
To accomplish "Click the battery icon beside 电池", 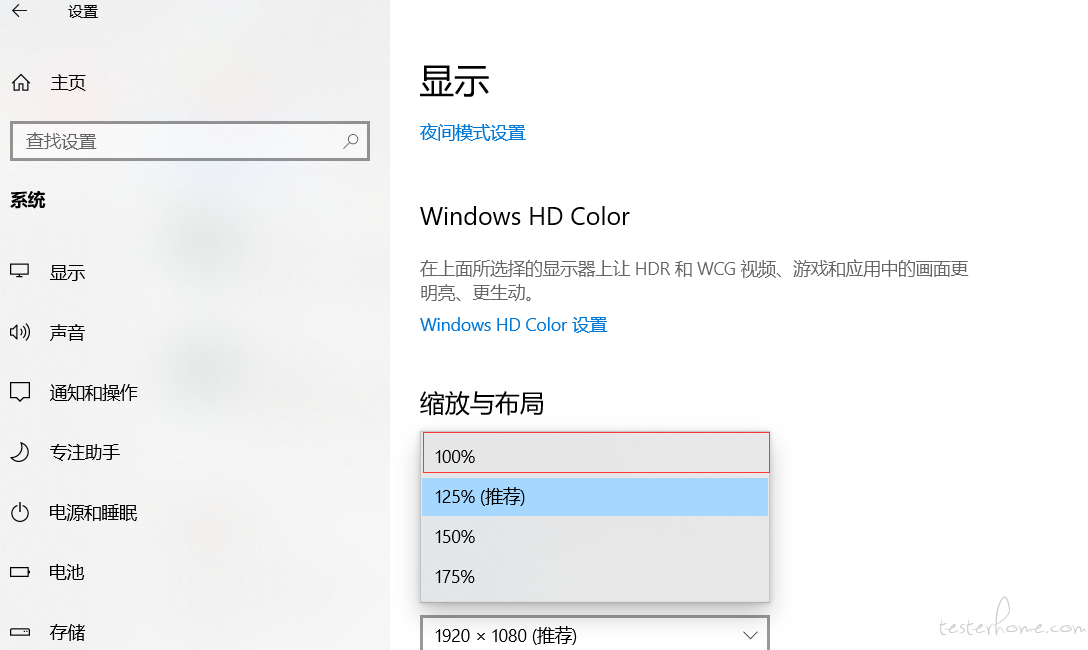I will coord(20,572).
